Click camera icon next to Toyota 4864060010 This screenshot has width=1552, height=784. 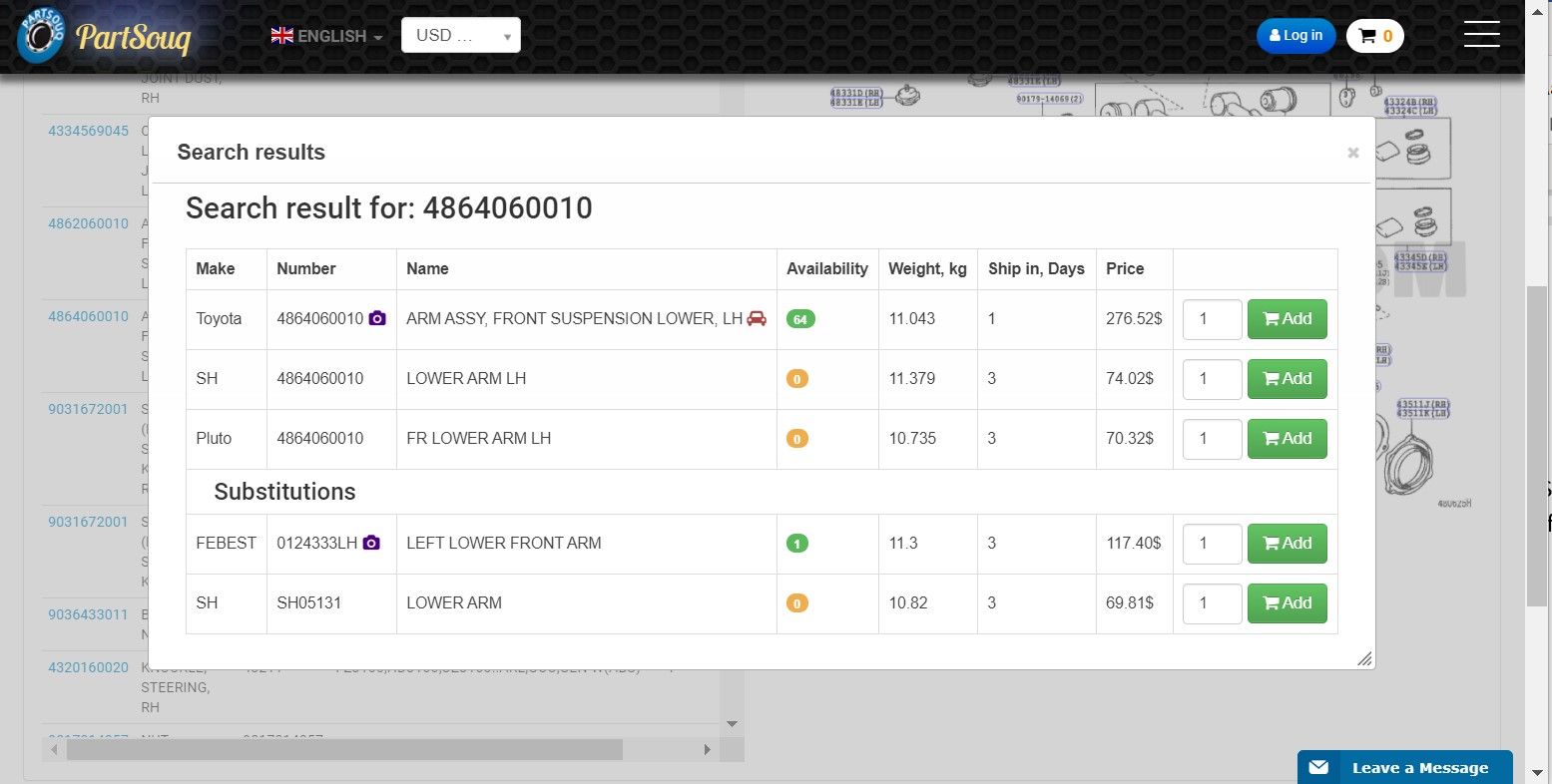[x=377, y=318]
